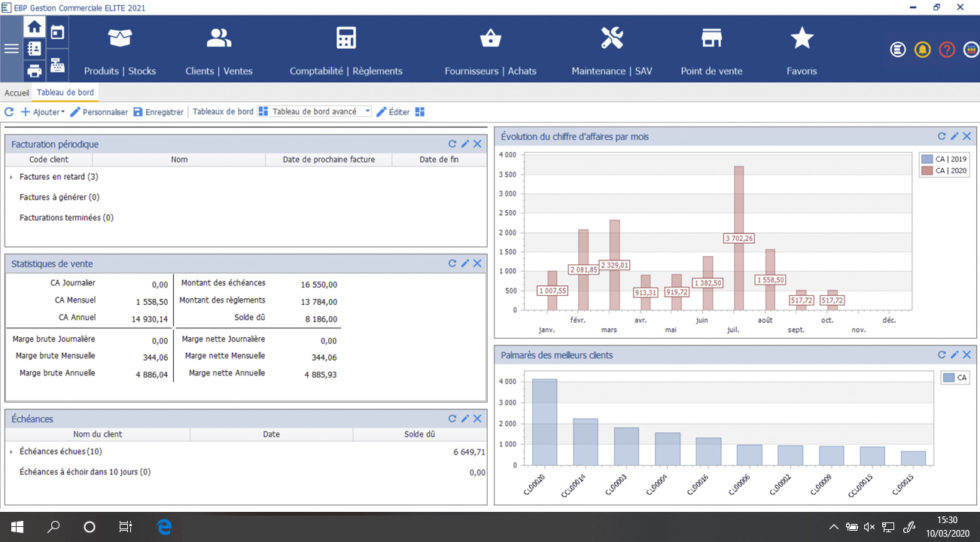Open help via red question mark icon
Screen dimensions: 980x542
pos(947,49)
